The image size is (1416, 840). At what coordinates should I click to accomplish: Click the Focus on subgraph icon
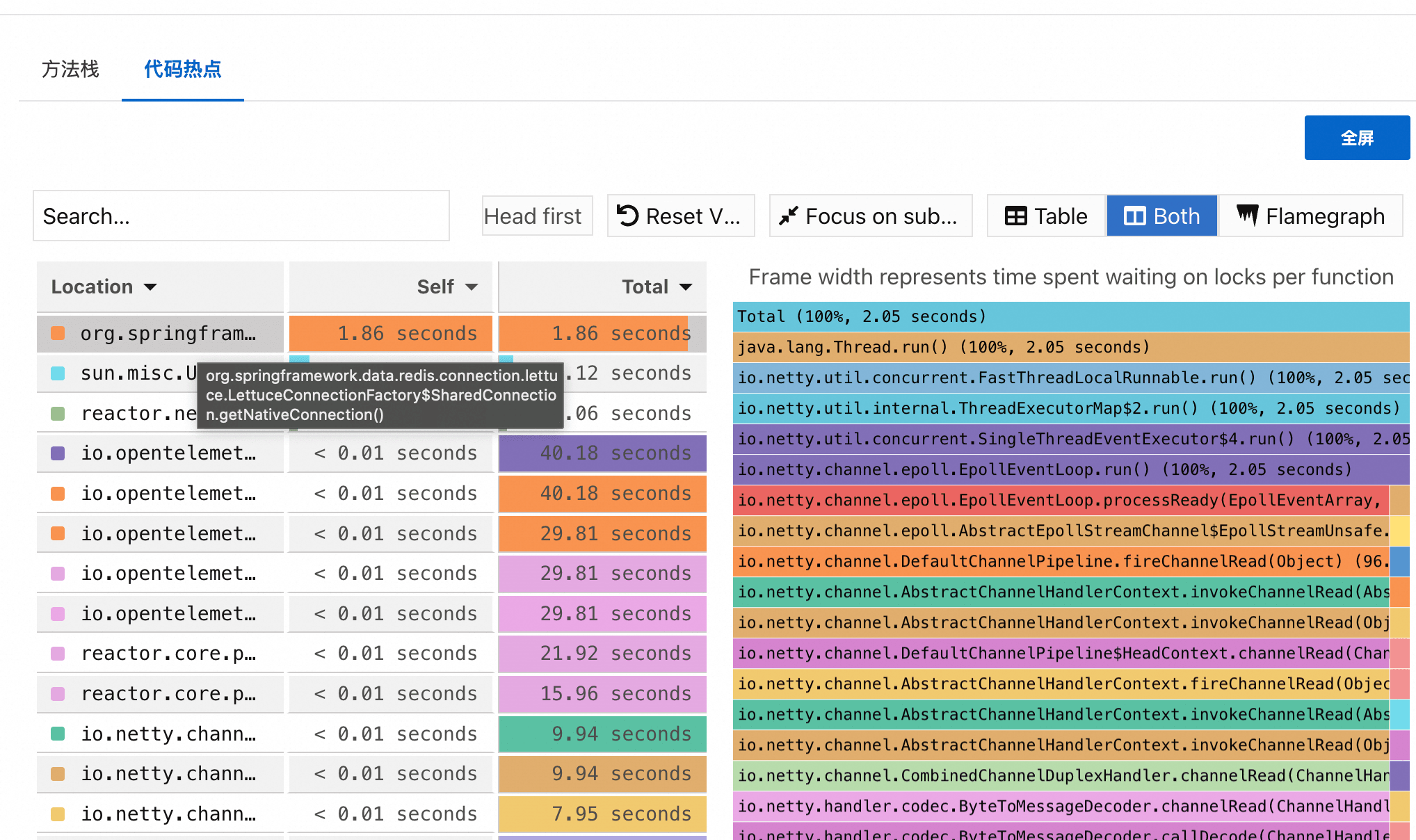(x=789, y=216)
